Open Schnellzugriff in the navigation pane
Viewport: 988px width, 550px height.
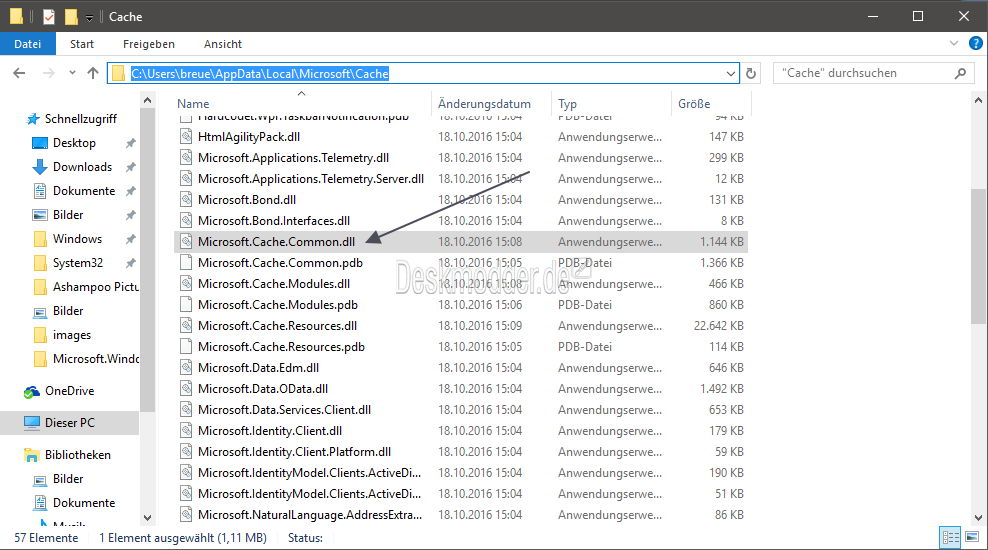[x=81, y=118]
